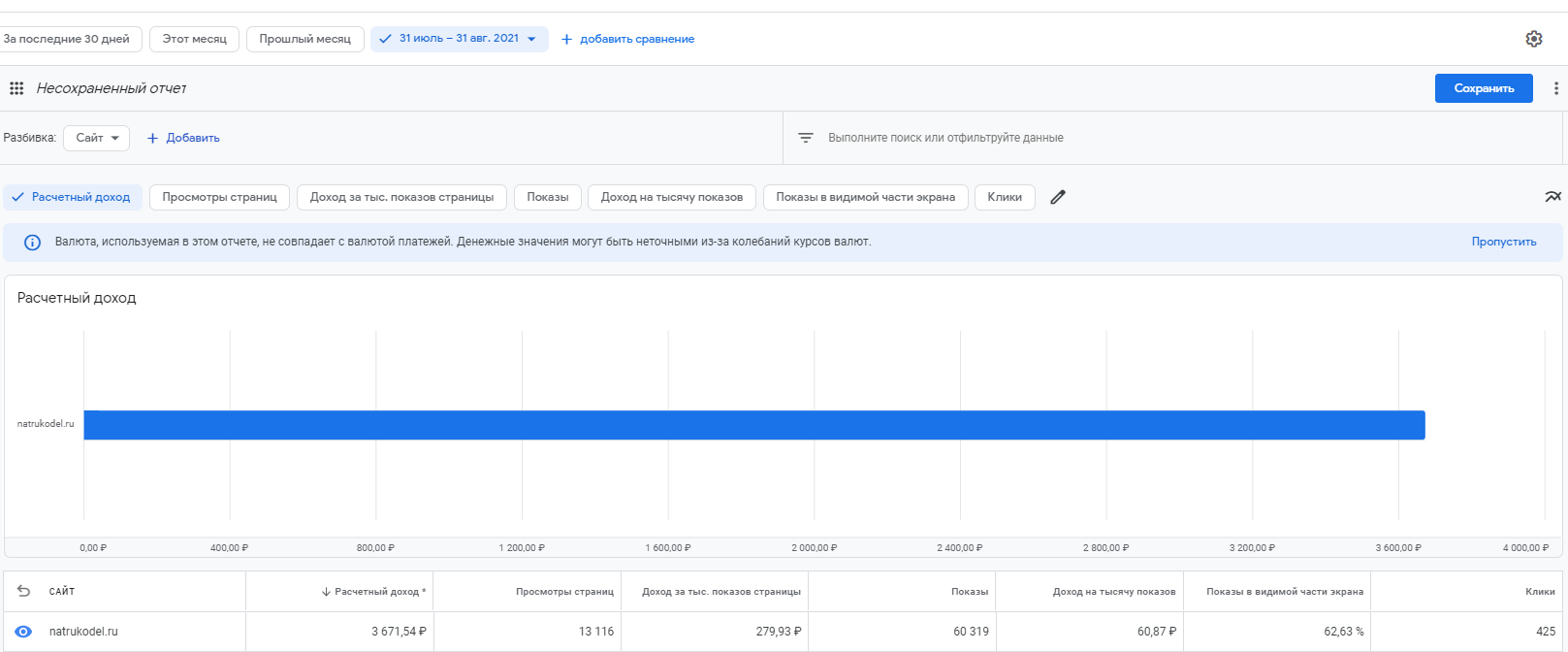Select the За последние 30 дней period

(x=68, y=39)
